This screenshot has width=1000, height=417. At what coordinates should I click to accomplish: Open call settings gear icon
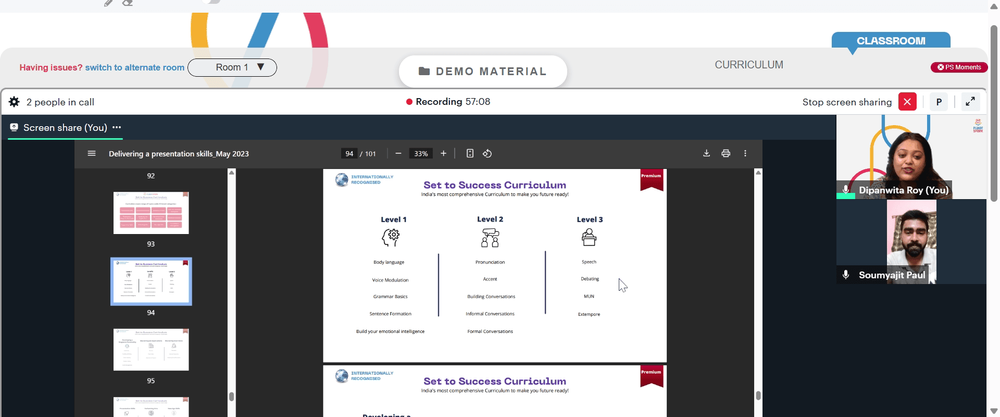pyautogui.click(x=14, y=102)
